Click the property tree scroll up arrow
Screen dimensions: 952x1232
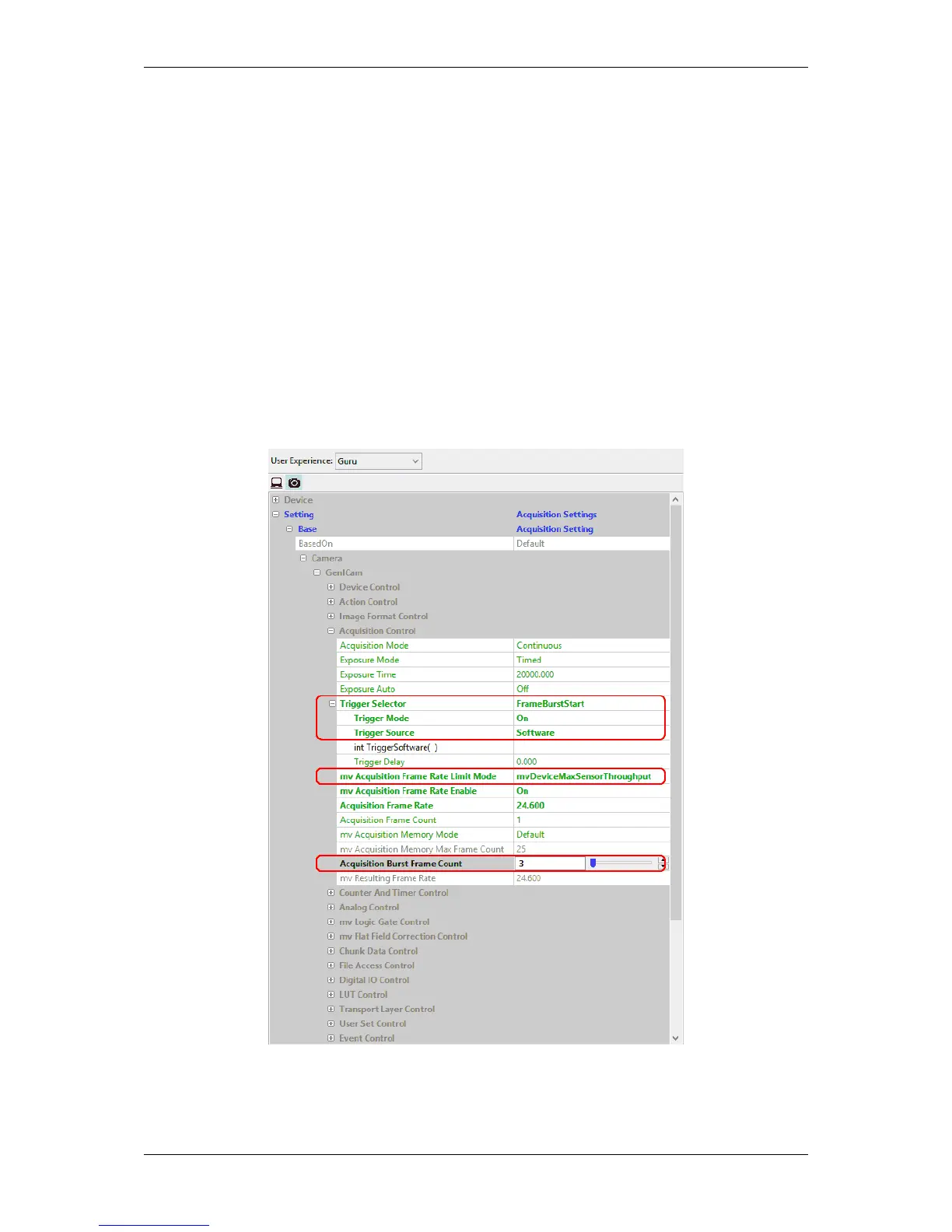pos(675,499)
